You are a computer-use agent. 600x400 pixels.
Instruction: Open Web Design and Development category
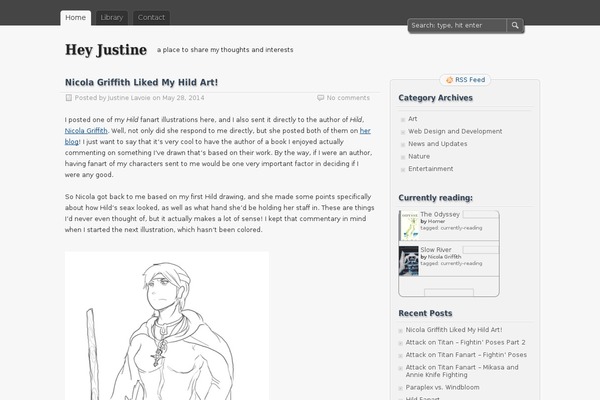[455, 131]
